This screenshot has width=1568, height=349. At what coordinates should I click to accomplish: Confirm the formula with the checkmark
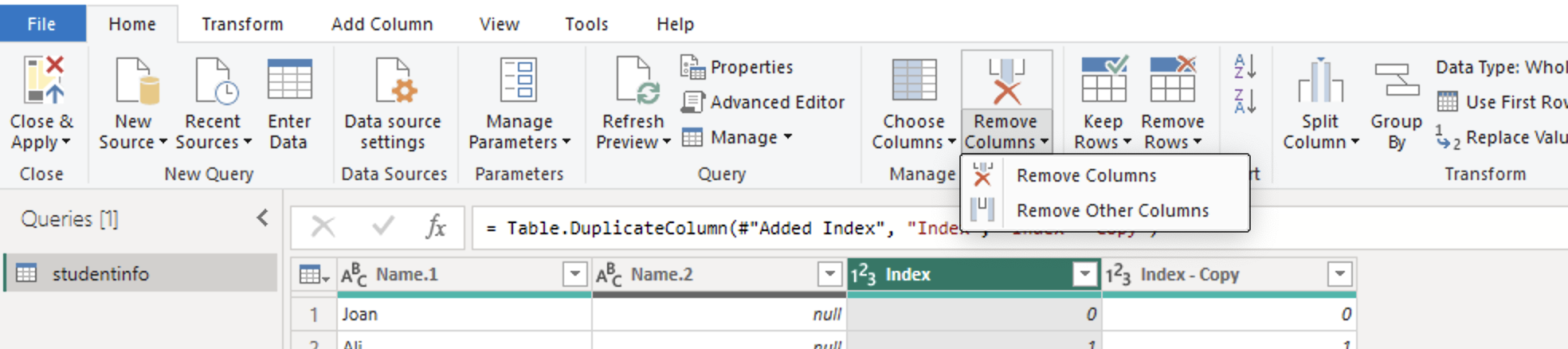pyautogui.click(x=383, y=227)
